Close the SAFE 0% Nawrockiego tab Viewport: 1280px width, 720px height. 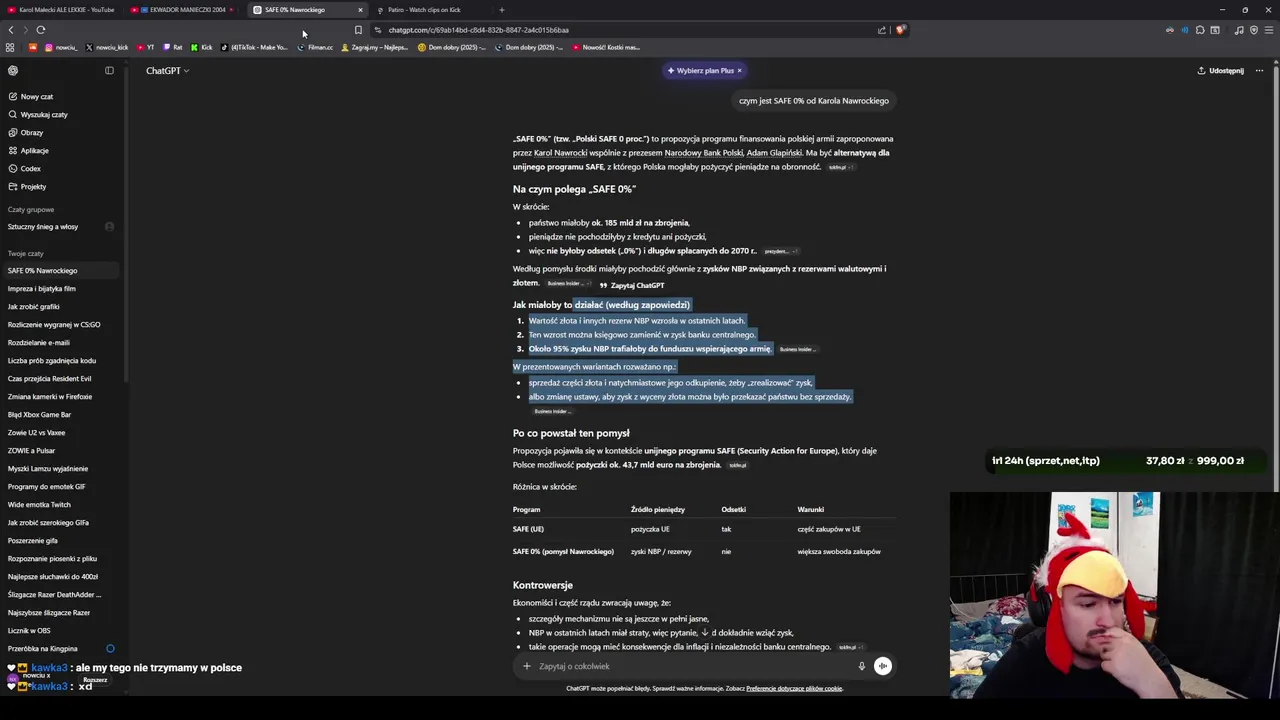pos(360,10)
